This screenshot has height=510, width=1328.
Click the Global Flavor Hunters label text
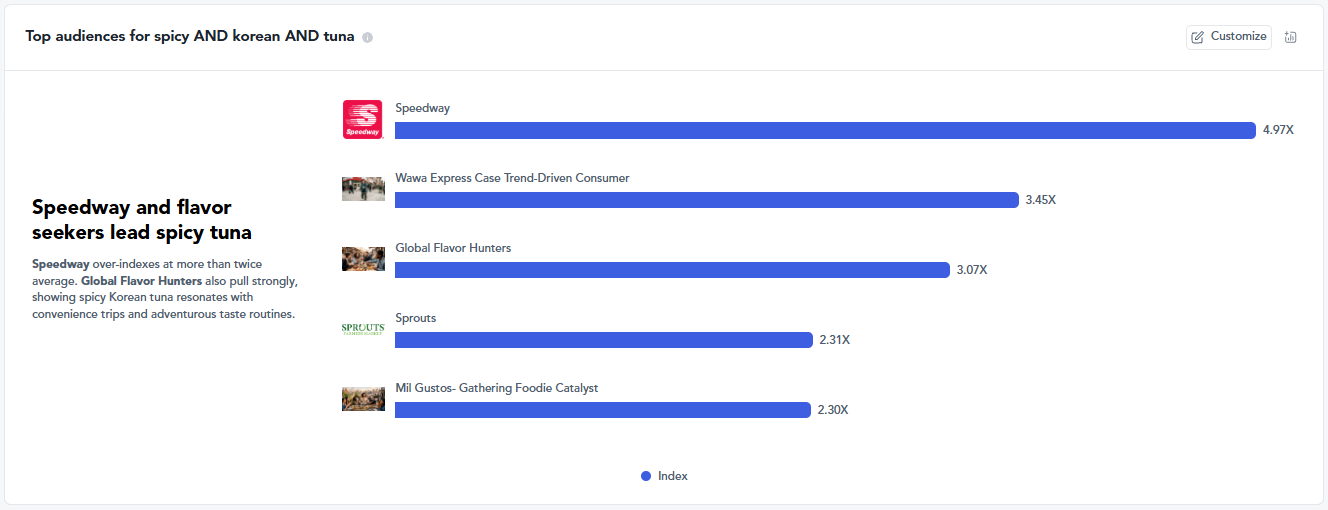[453, 248]
